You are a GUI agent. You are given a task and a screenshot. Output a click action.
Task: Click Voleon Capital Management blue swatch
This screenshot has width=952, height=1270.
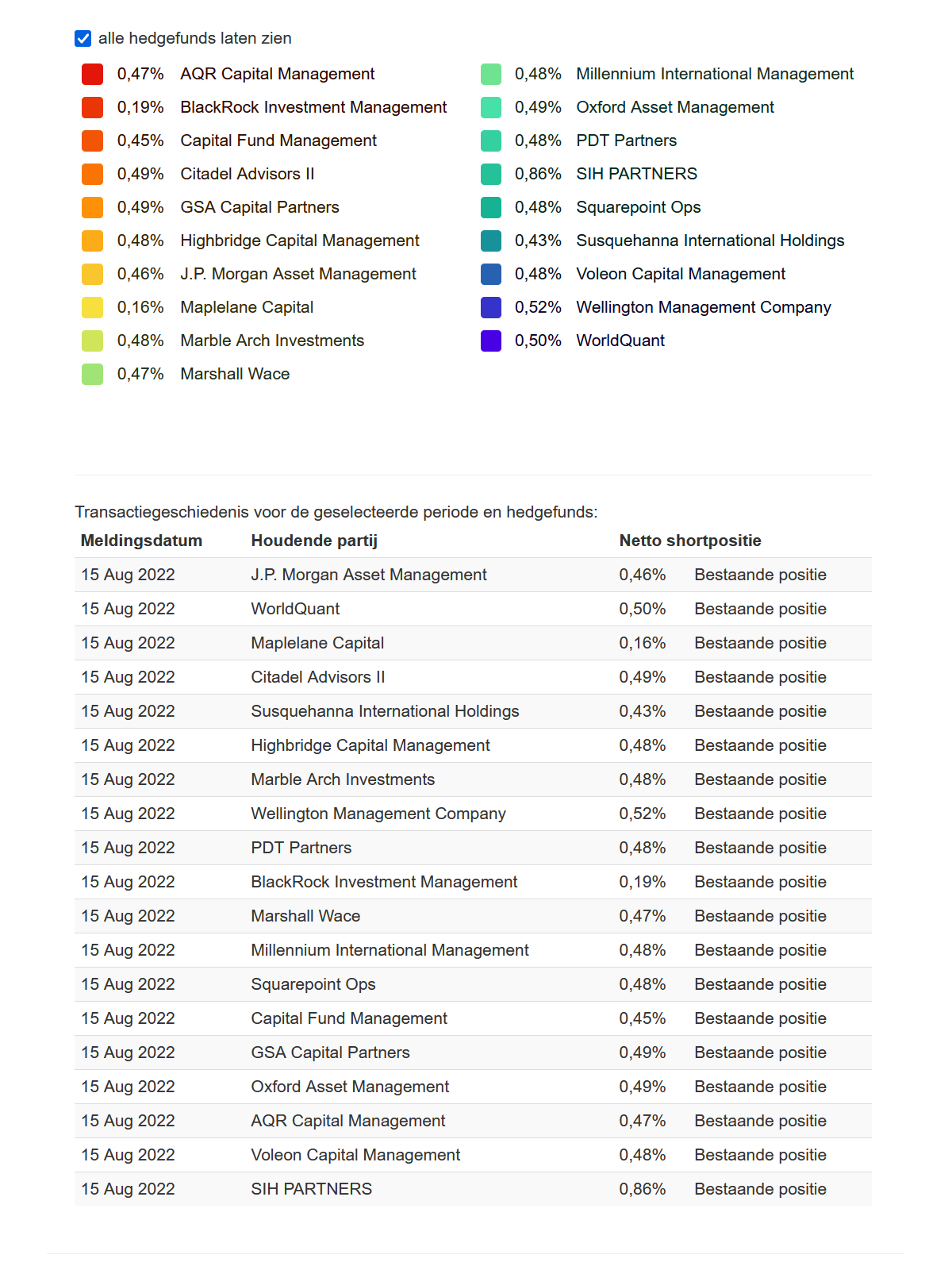tap(491, 274)
